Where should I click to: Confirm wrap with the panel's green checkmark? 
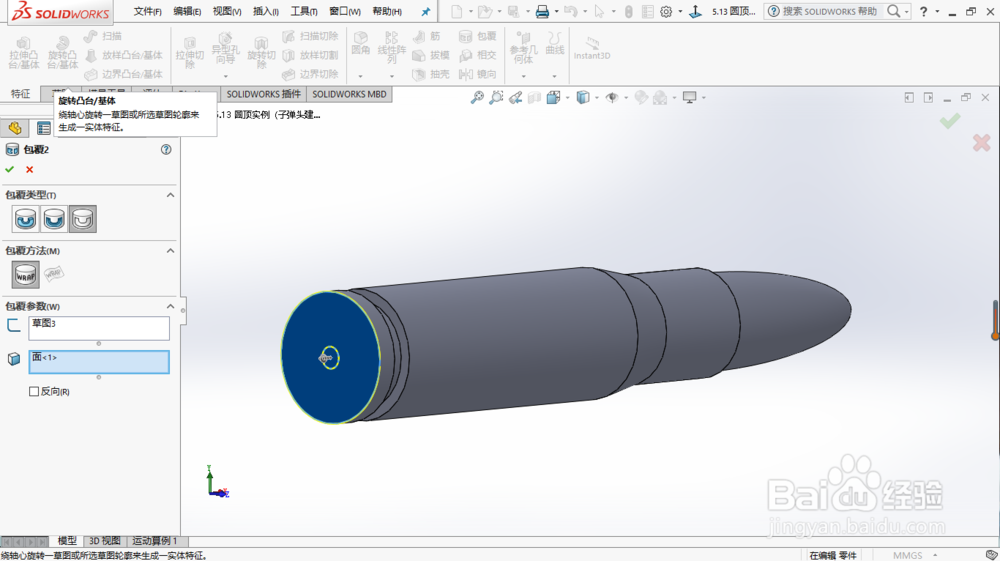coord(10,170)
